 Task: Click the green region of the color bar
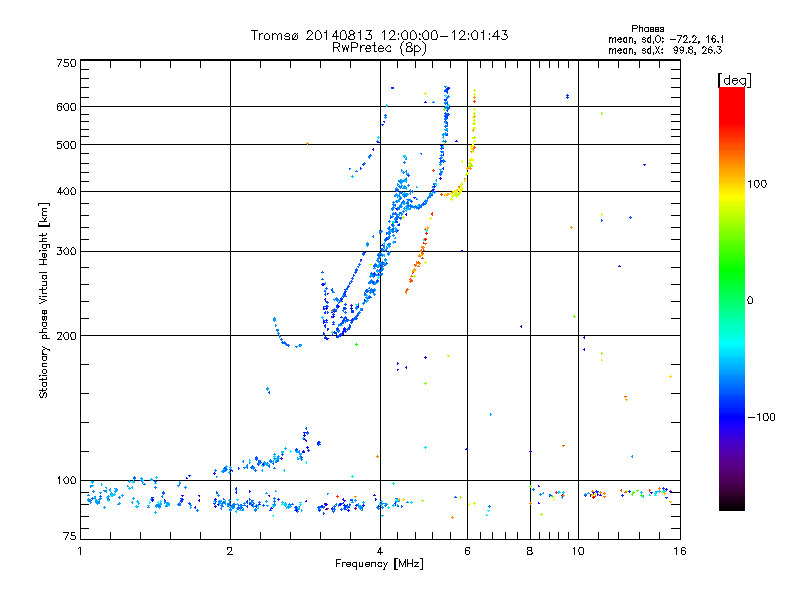(732, 270)
